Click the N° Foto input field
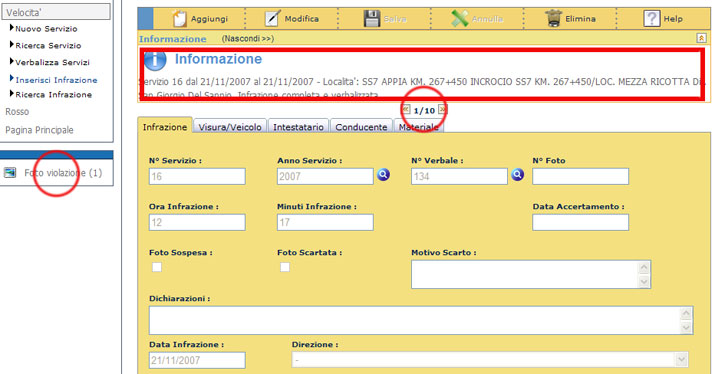Image resolution: width=715 pixels, height=374 pixels. coord(580,177)
